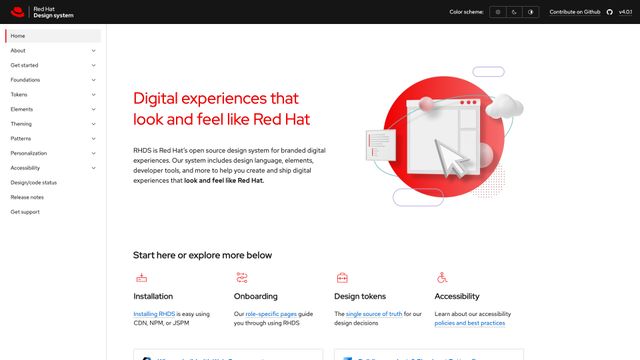This screenshot has width=640, height=360.
Task: Select the auto contrast color scheme button
Action: (530, 12)
